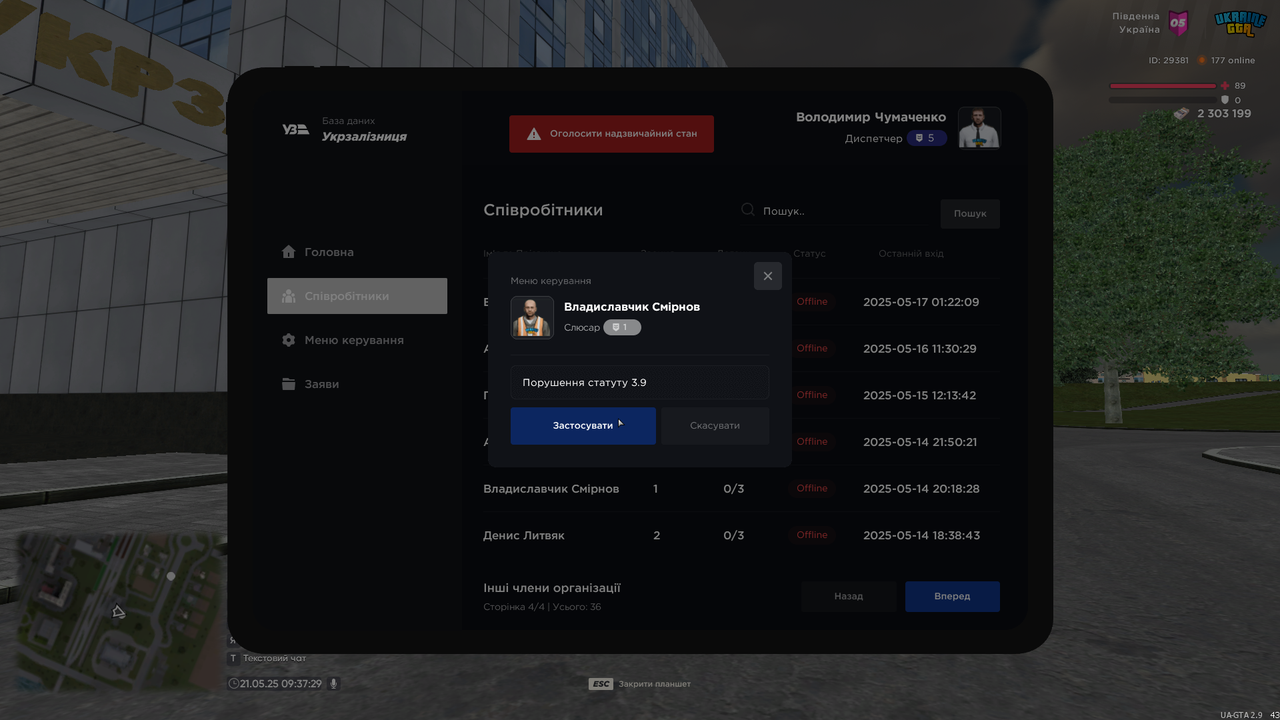This screenshot has height=720, width=1280.
Task: Click the red health bar
Action: point(1162,86)
